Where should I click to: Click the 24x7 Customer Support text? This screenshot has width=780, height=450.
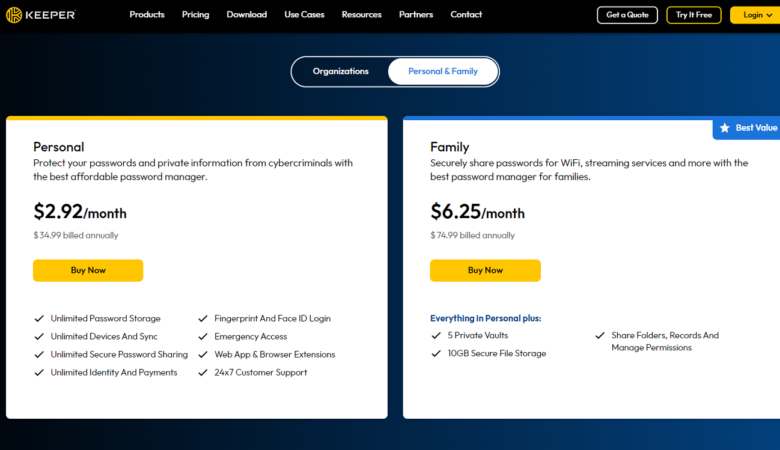(261, 372)
